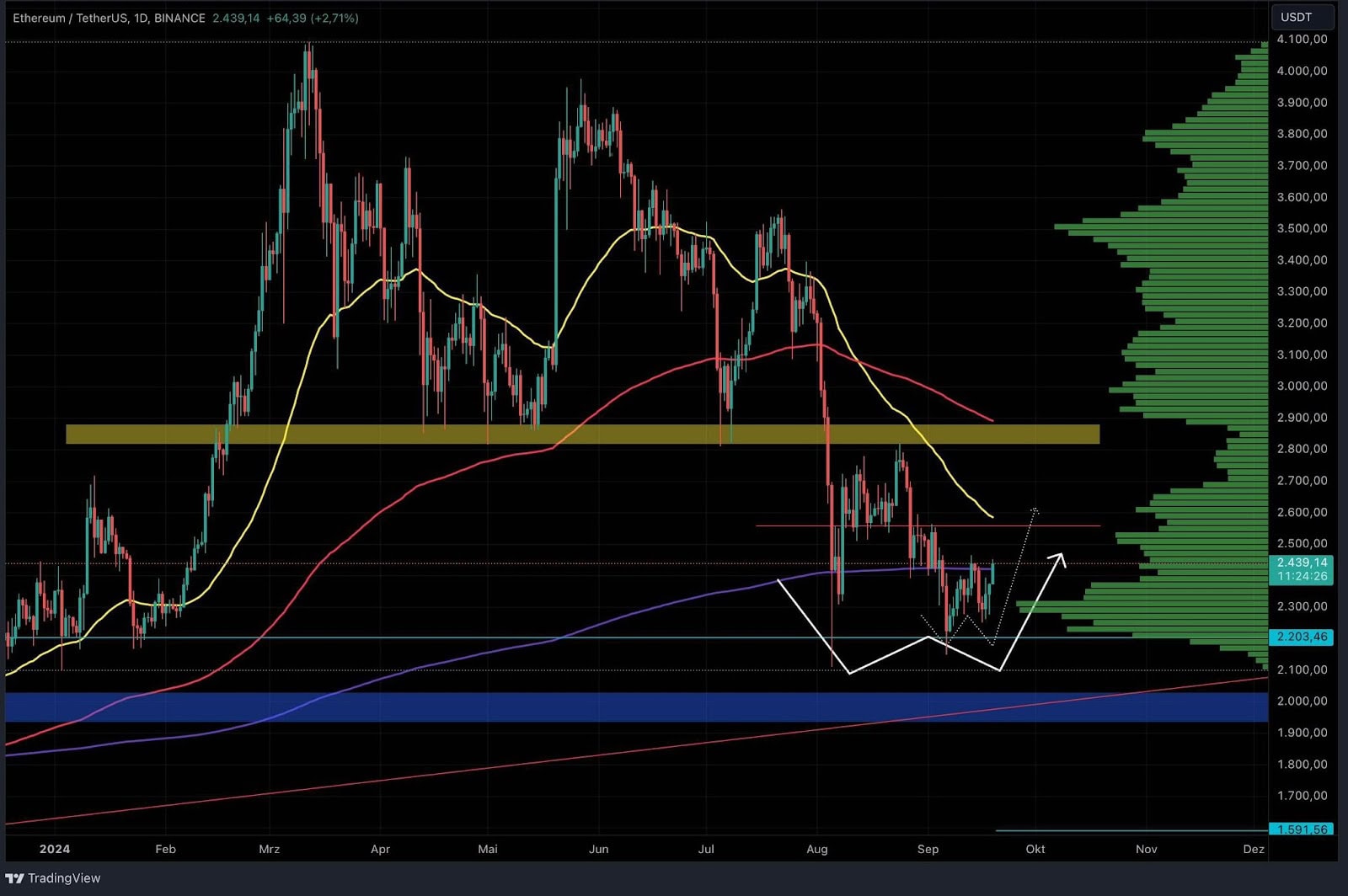Viewport: 1348px width, 896px height.
Task: Click the 3.600,00 price axis label
Action: pyautogui.click(x=1302, y=197)
